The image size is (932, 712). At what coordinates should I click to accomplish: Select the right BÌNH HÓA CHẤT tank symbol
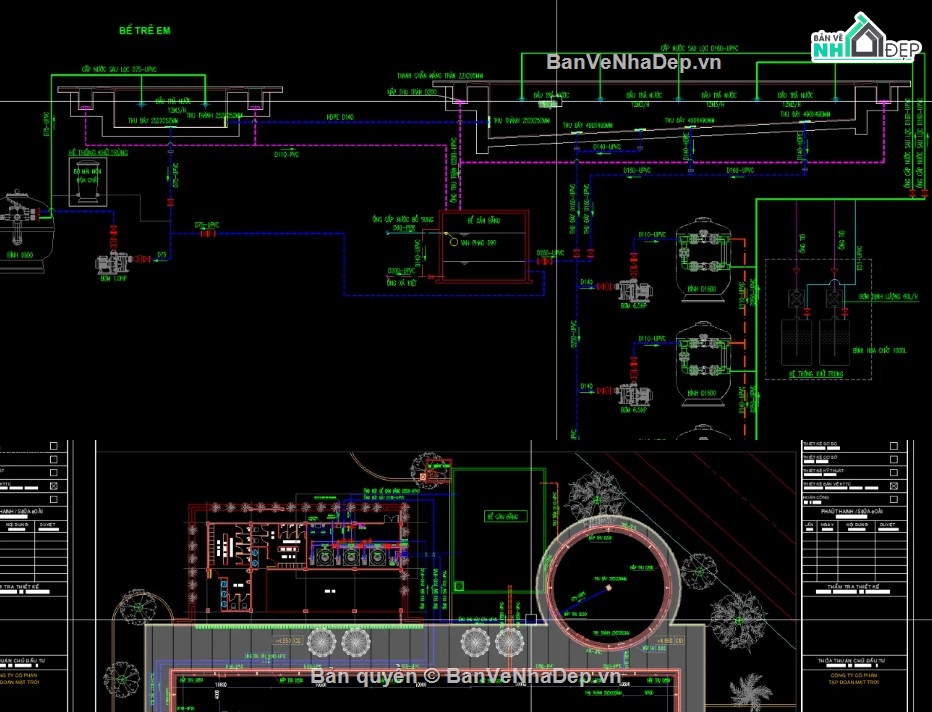pyautogui.click(x=835, y=342)
